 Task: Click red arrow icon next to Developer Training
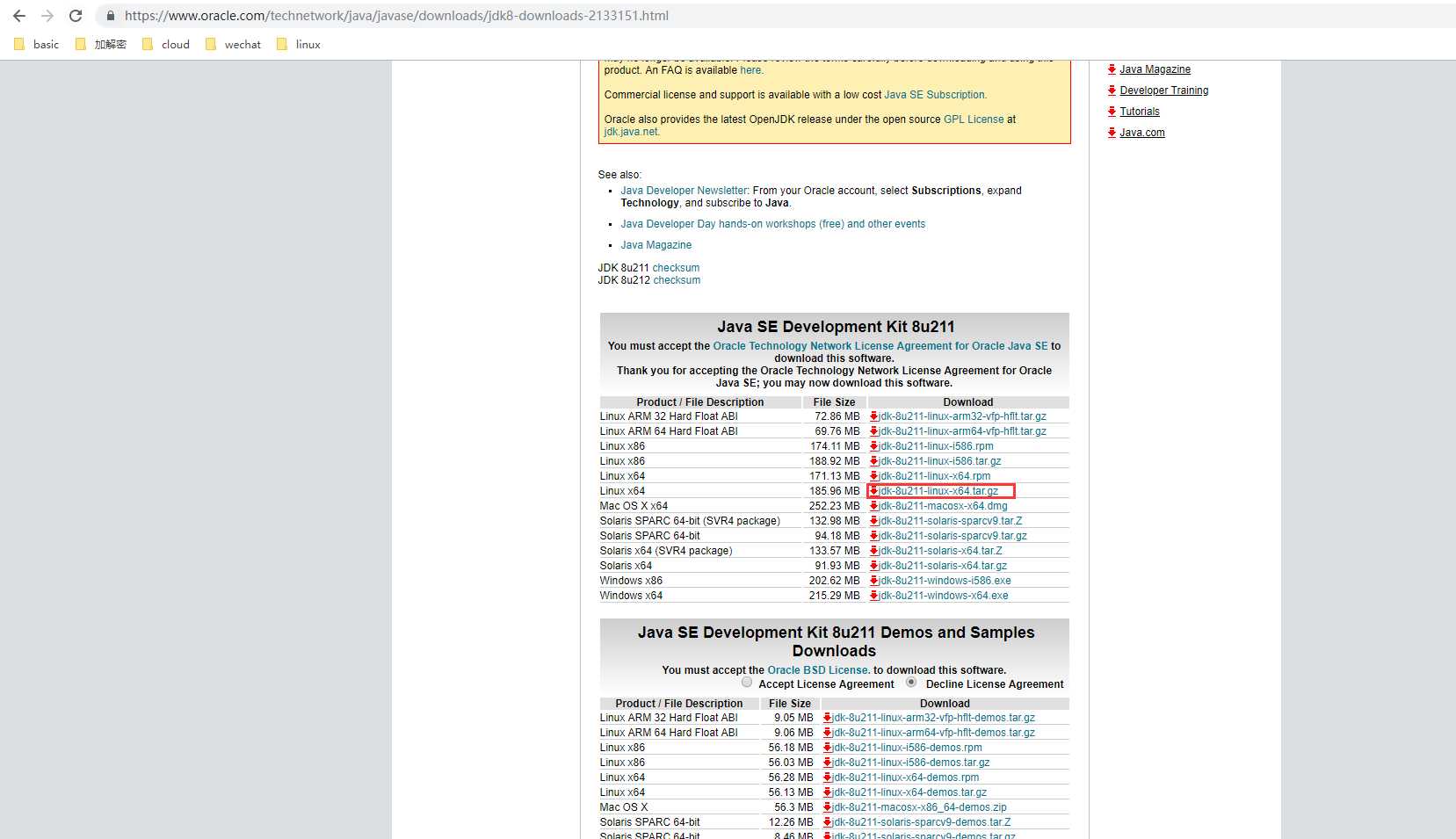[1112, 90]
